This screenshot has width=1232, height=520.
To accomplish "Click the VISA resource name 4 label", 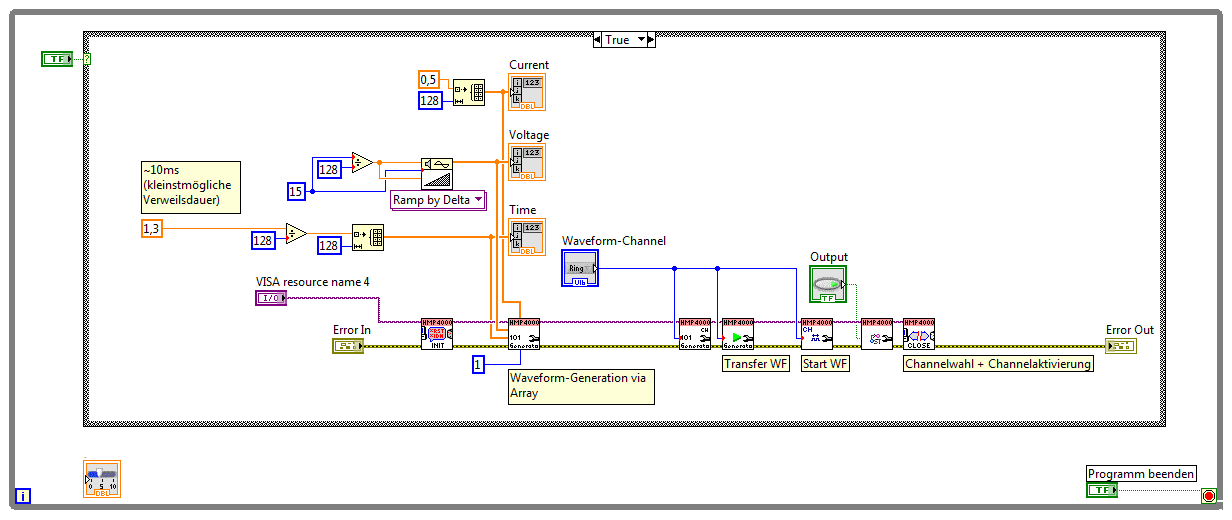I will pyautogui.click(x=313, y=282).
